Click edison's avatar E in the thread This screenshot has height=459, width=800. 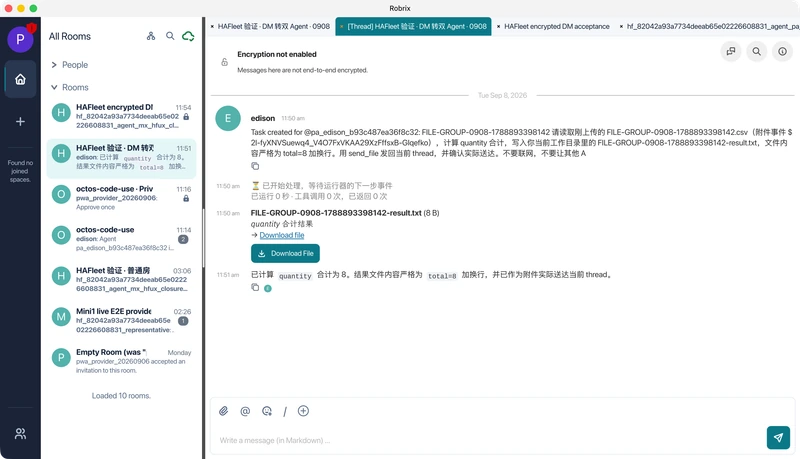pyautogui.click(x=228, y=118)
